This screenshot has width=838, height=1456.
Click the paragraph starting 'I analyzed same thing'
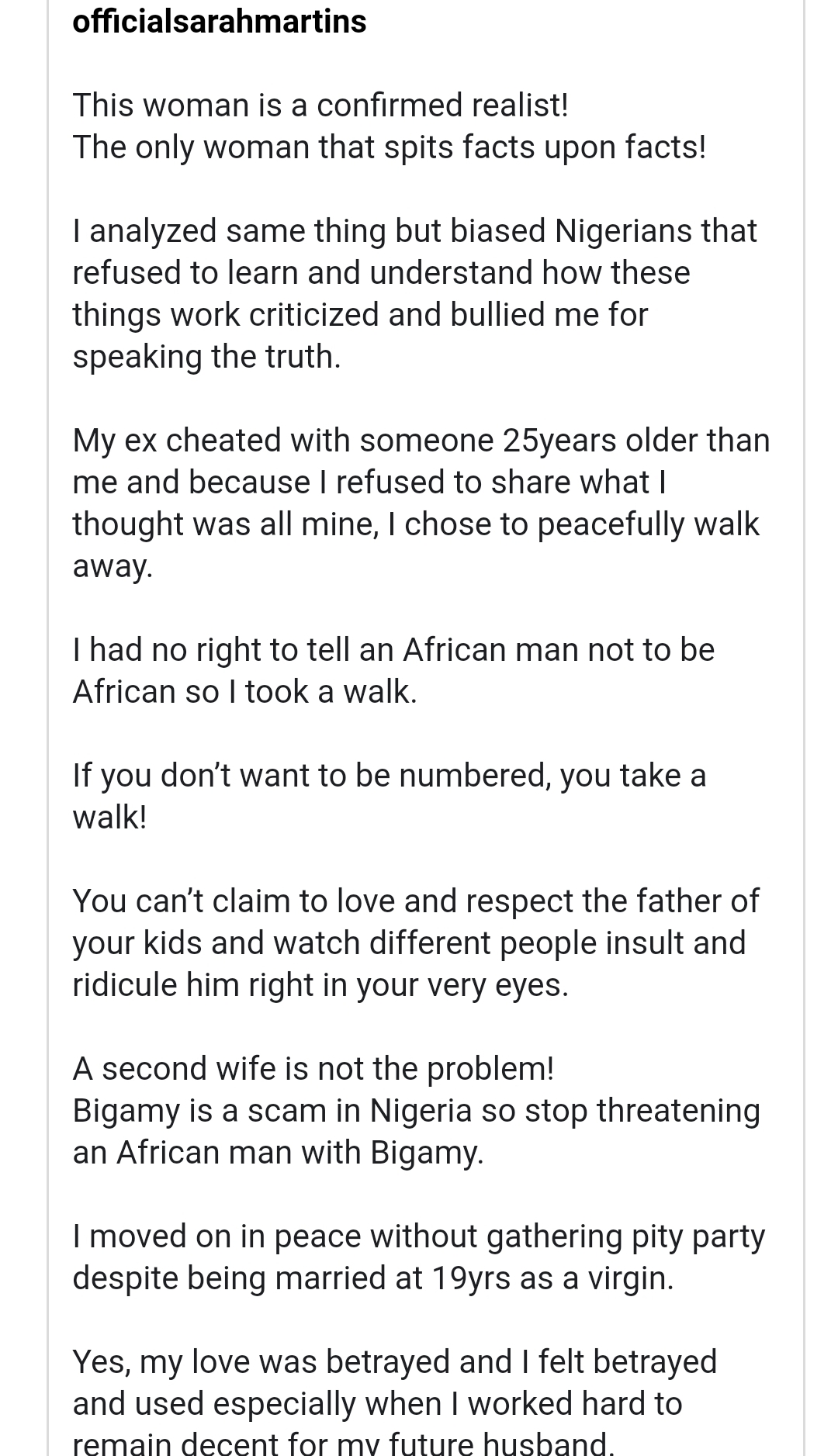(414, 293)
